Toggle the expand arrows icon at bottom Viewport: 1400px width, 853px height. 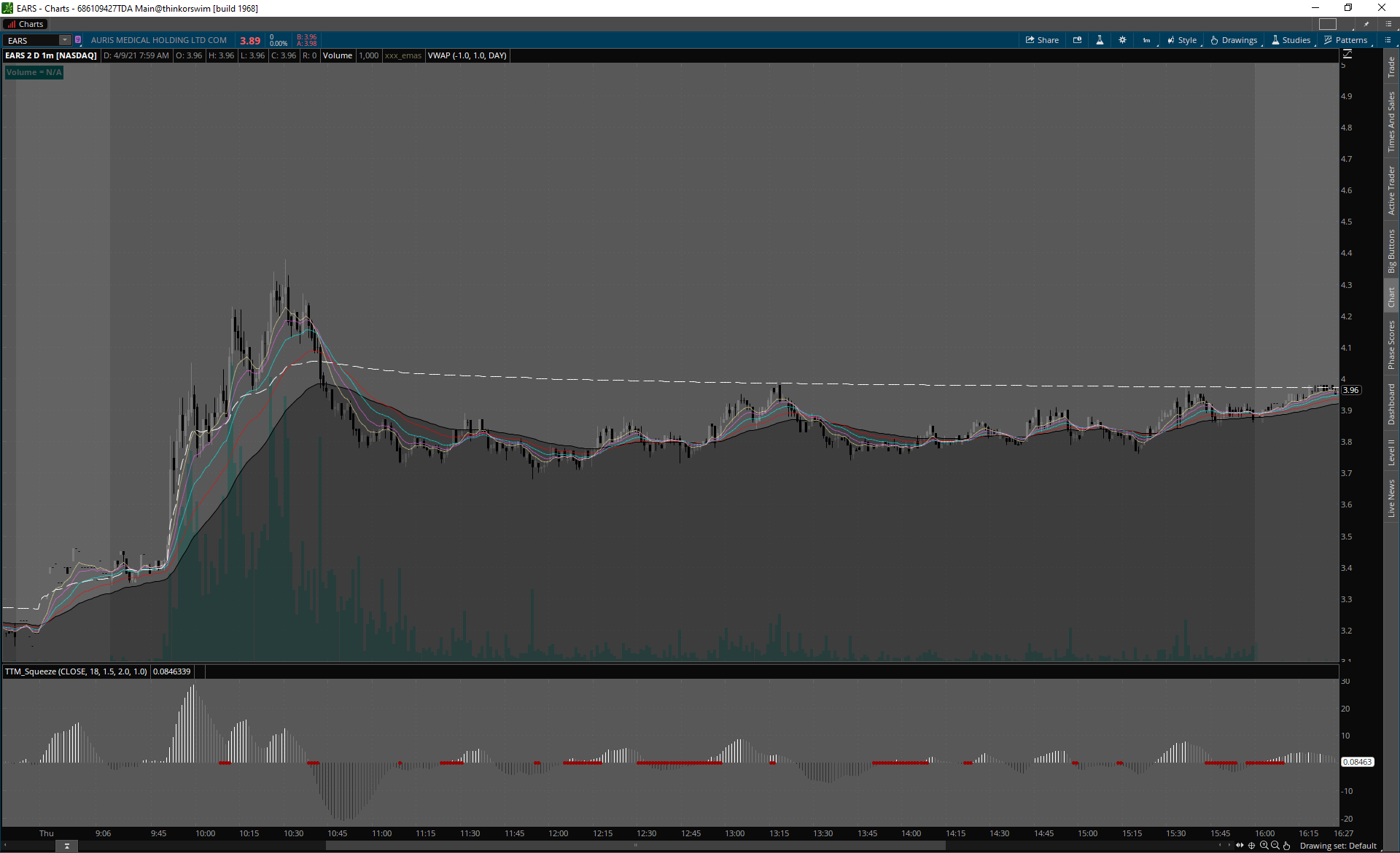point(1240,846)
